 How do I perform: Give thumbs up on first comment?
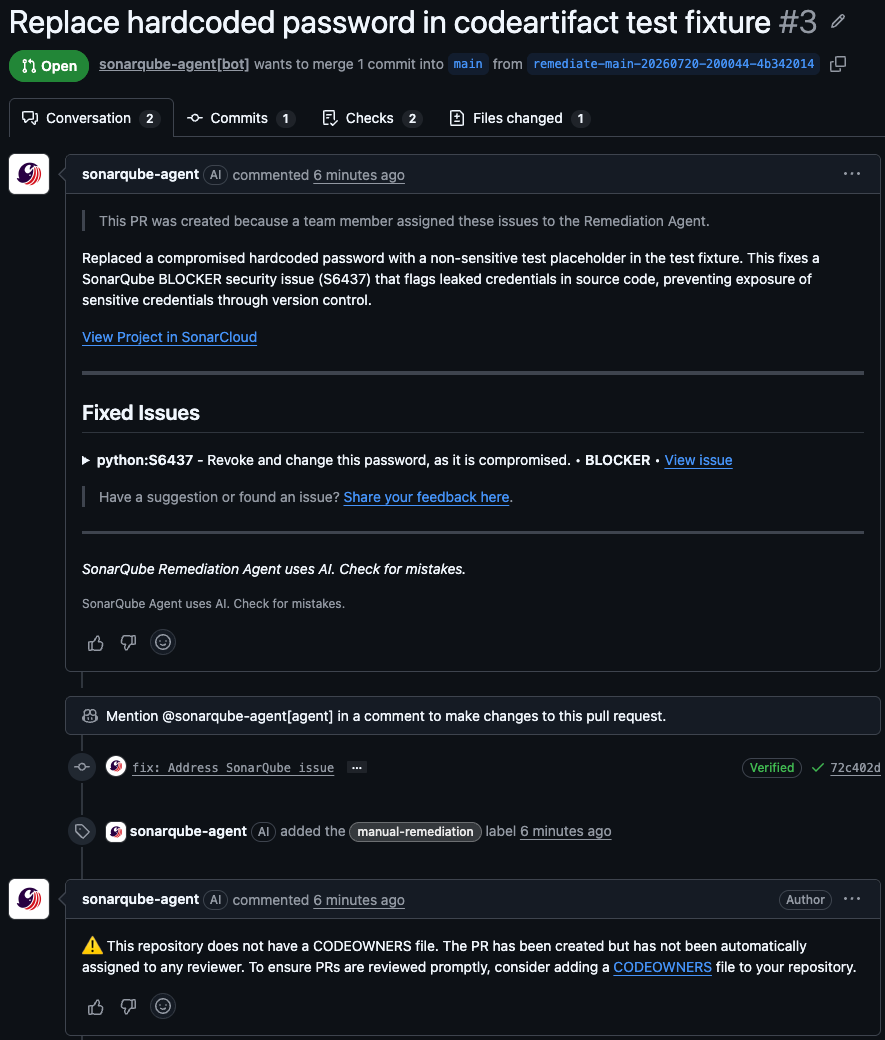click(96, 642)
